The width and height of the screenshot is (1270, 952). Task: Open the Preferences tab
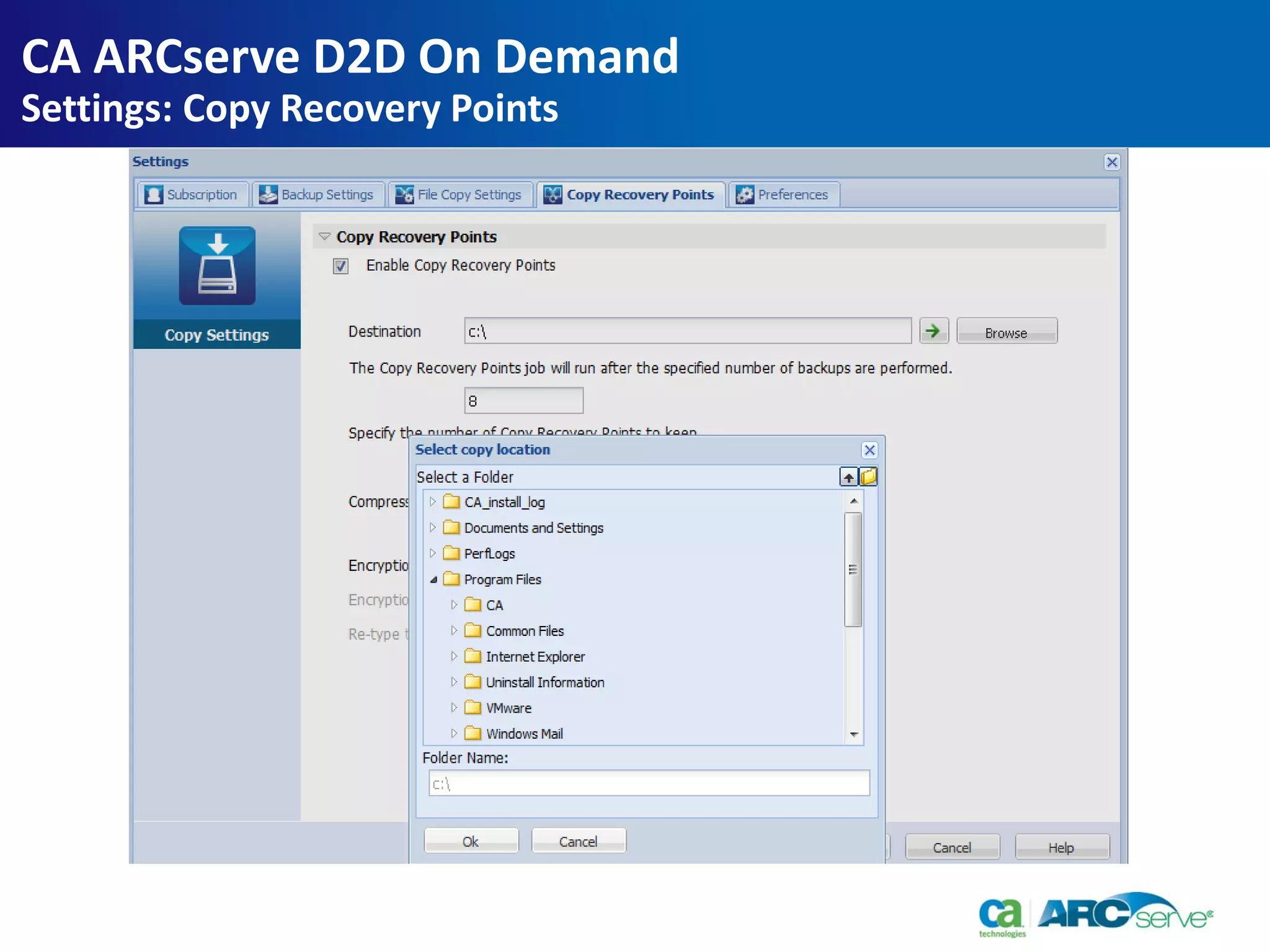[x=784, y=195]
